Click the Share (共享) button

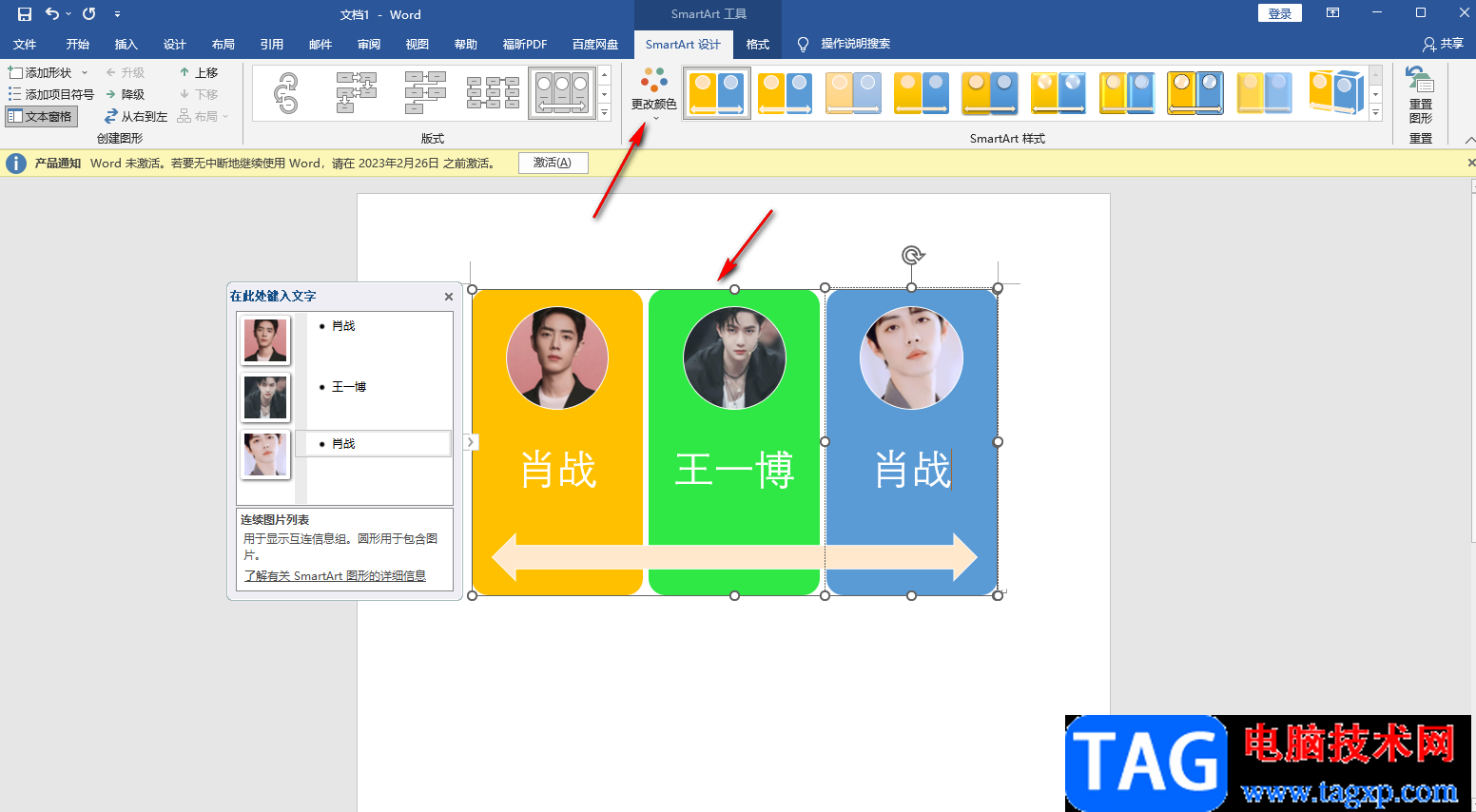tap(1443, 44)
